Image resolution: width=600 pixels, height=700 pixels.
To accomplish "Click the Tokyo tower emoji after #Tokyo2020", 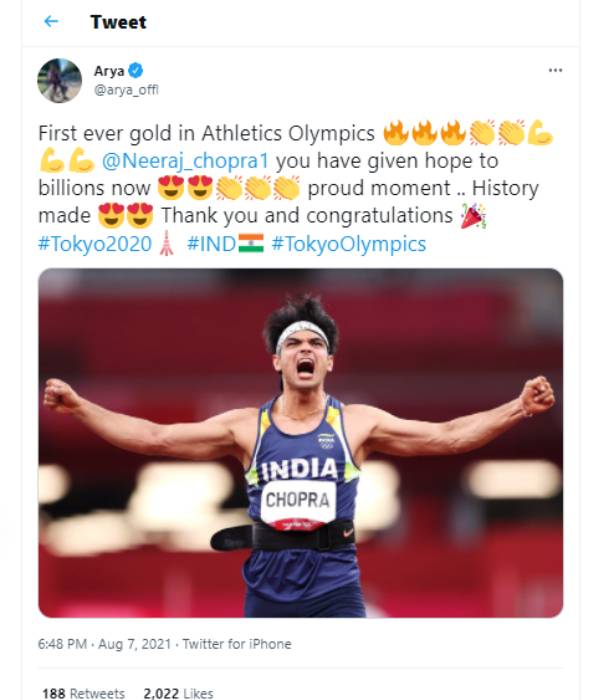I will [x=167, y=243].
